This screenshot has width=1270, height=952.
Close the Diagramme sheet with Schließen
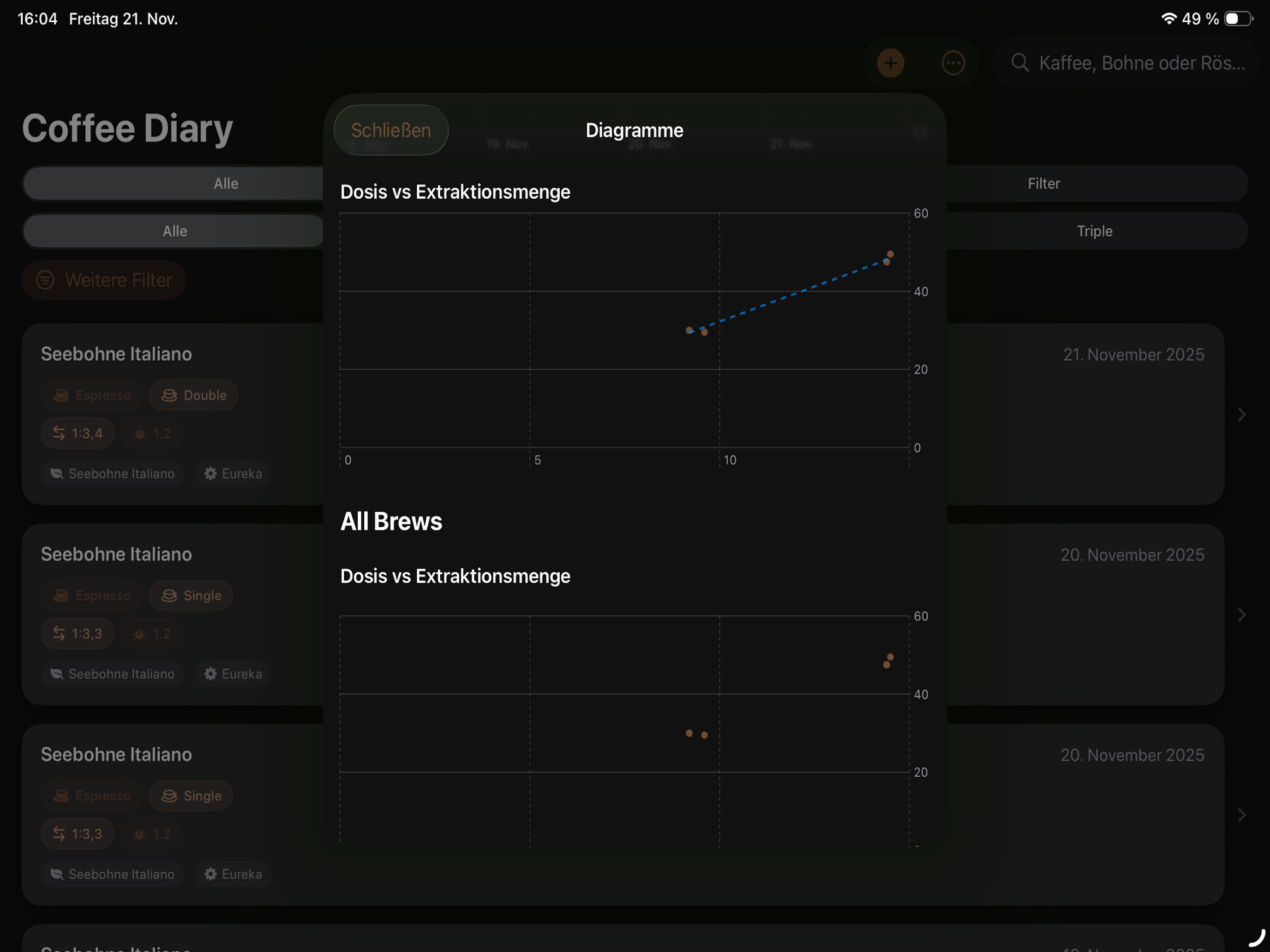(390, 130)
